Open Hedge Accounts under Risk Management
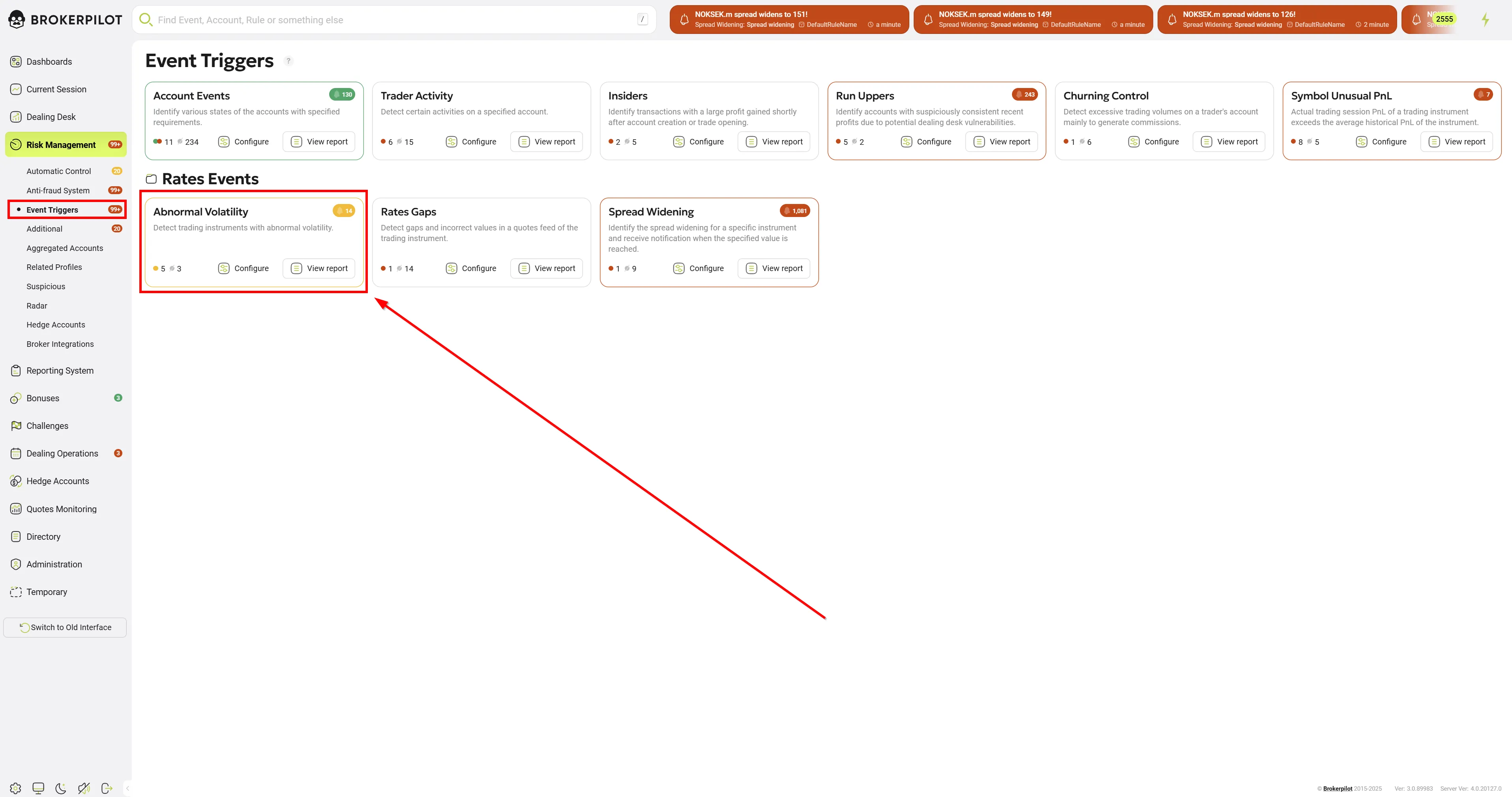Image resolution: width=1512 pixels, height=797 pixels. tap(56, 325)
